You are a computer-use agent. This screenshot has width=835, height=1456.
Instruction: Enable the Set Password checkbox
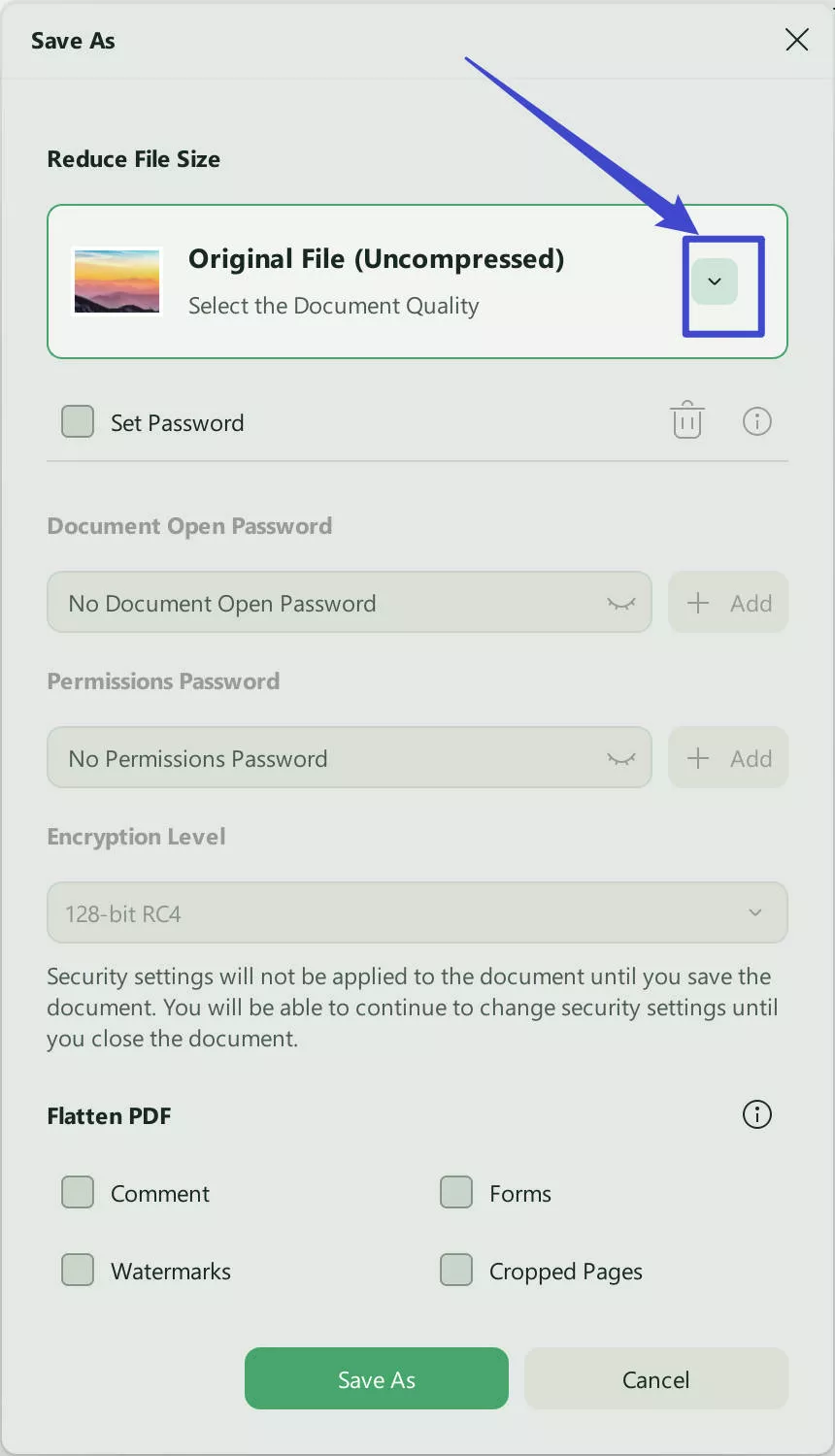[78, 422]
